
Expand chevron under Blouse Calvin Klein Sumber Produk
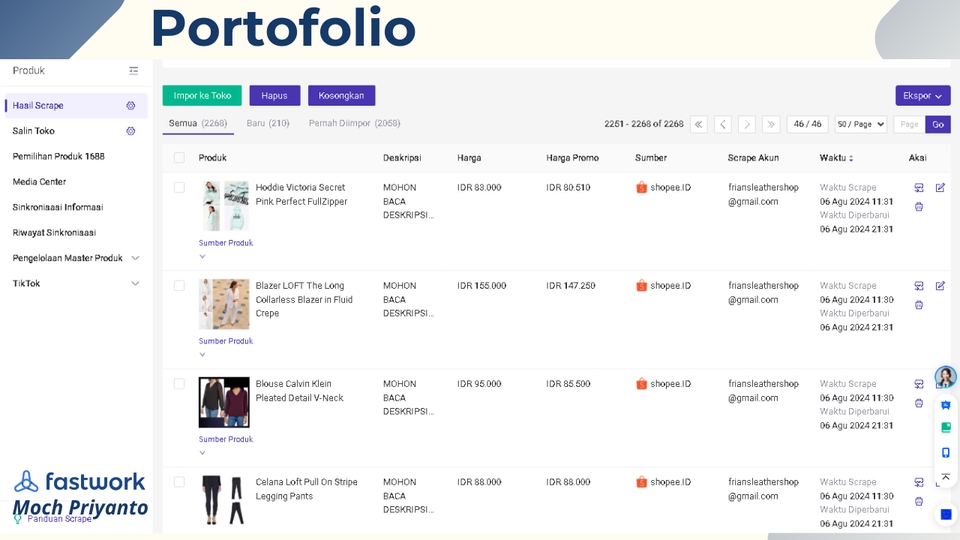pos(202,453)
